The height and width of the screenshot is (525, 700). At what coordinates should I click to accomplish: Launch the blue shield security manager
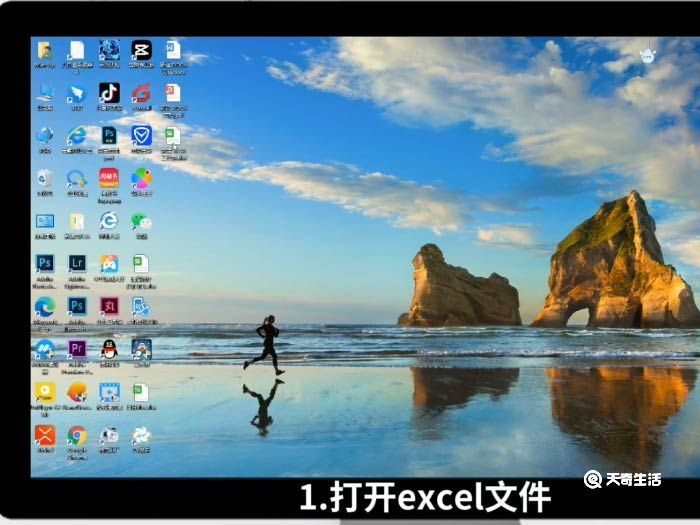point(141,136)
